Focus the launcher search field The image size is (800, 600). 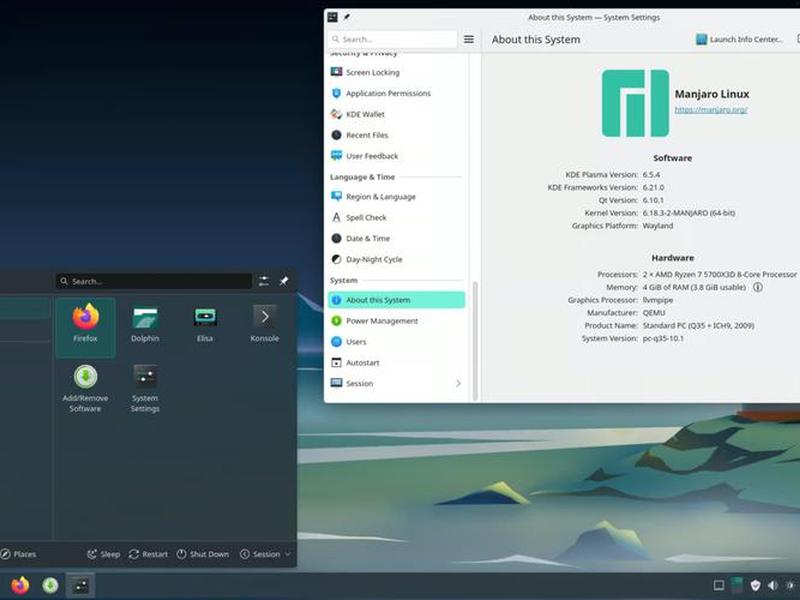(x=154, y=281)
